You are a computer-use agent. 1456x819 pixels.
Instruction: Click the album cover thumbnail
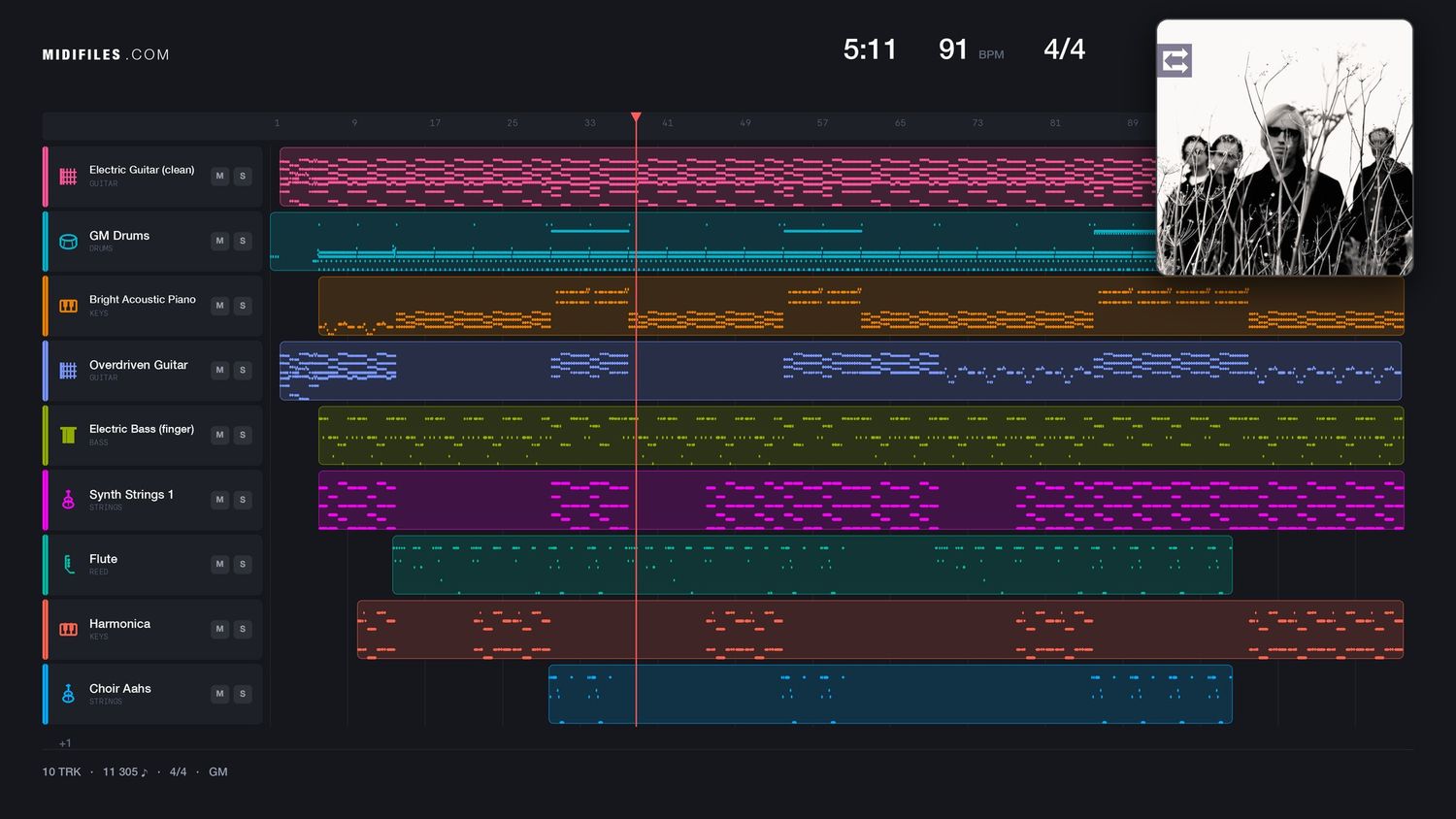click(x=1284, y=147)
